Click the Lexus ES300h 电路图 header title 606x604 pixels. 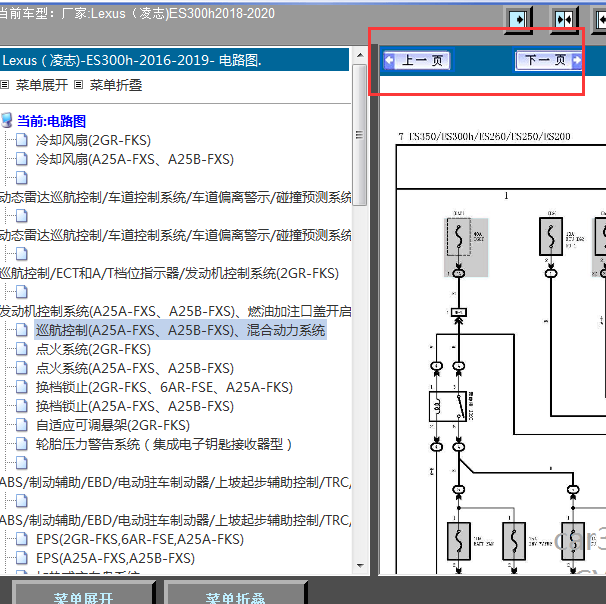coord(132,60)
